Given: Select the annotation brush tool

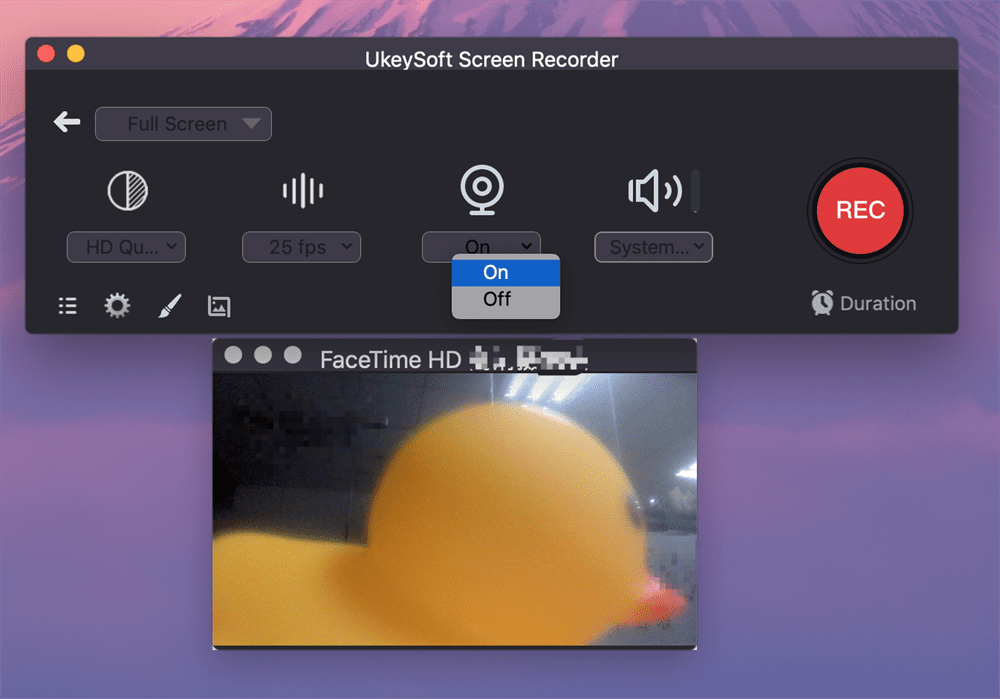Looking at the screenshot, I should pos(168,305).
